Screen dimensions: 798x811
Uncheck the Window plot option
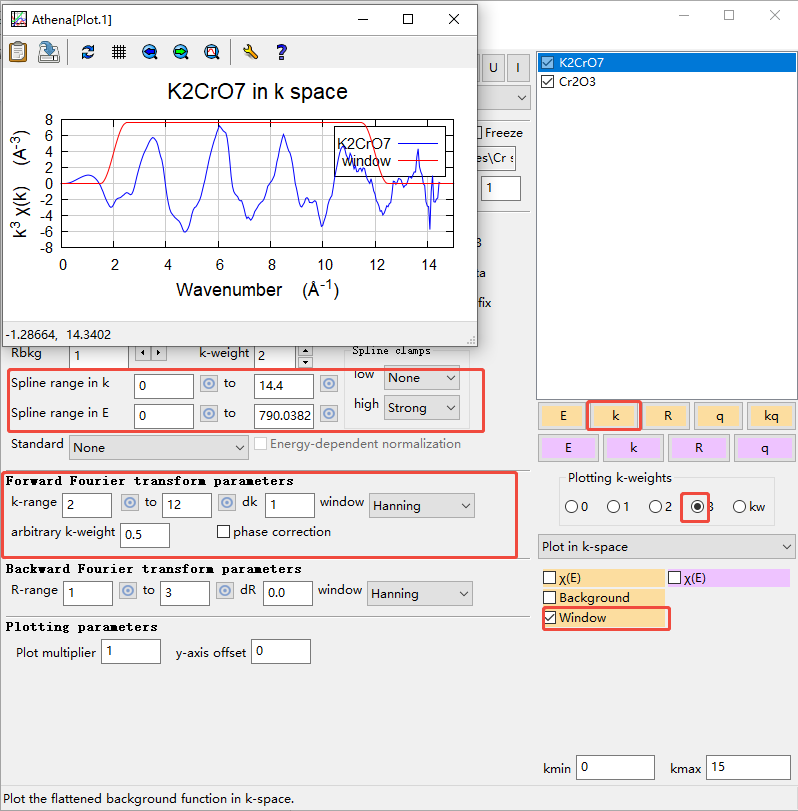549,618
